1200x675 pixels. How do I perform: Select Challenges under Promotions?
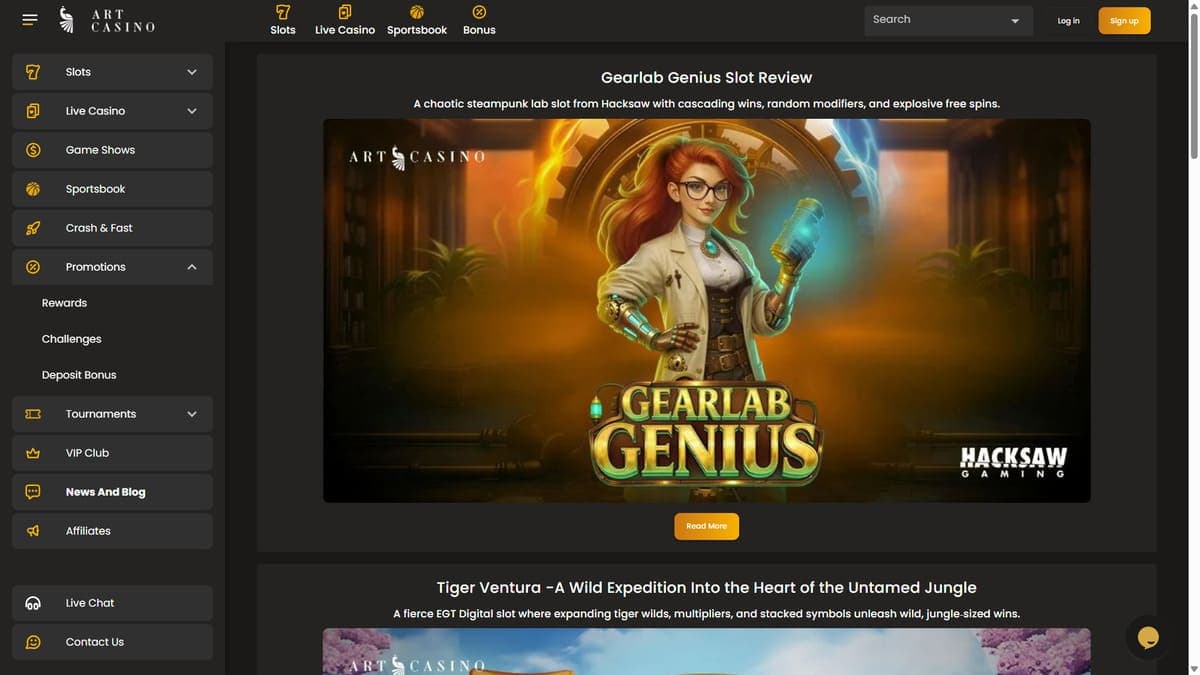click(71, 339)
